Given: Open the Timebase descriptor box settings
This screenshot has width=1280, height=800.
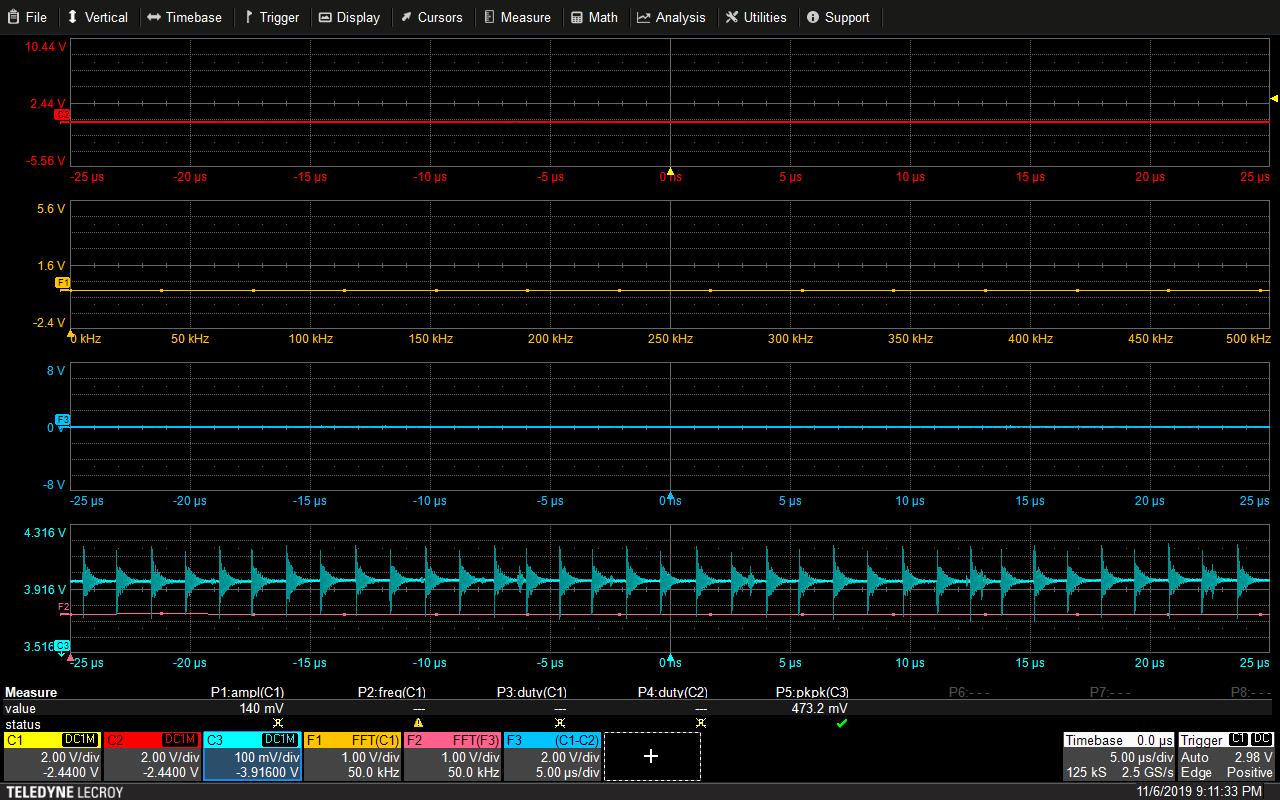Looking at the screenshot, I should click(x=1118, y=756).
